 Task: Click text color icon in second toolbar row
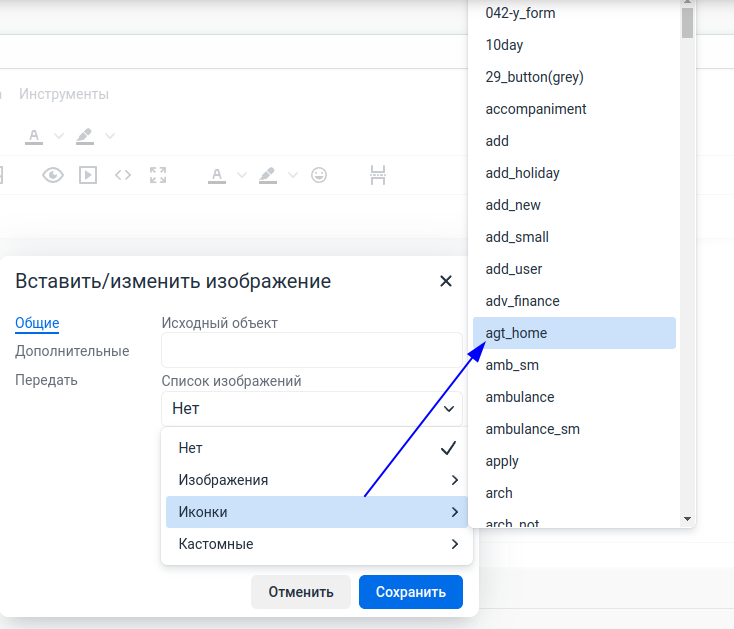[x=217, y=175]
